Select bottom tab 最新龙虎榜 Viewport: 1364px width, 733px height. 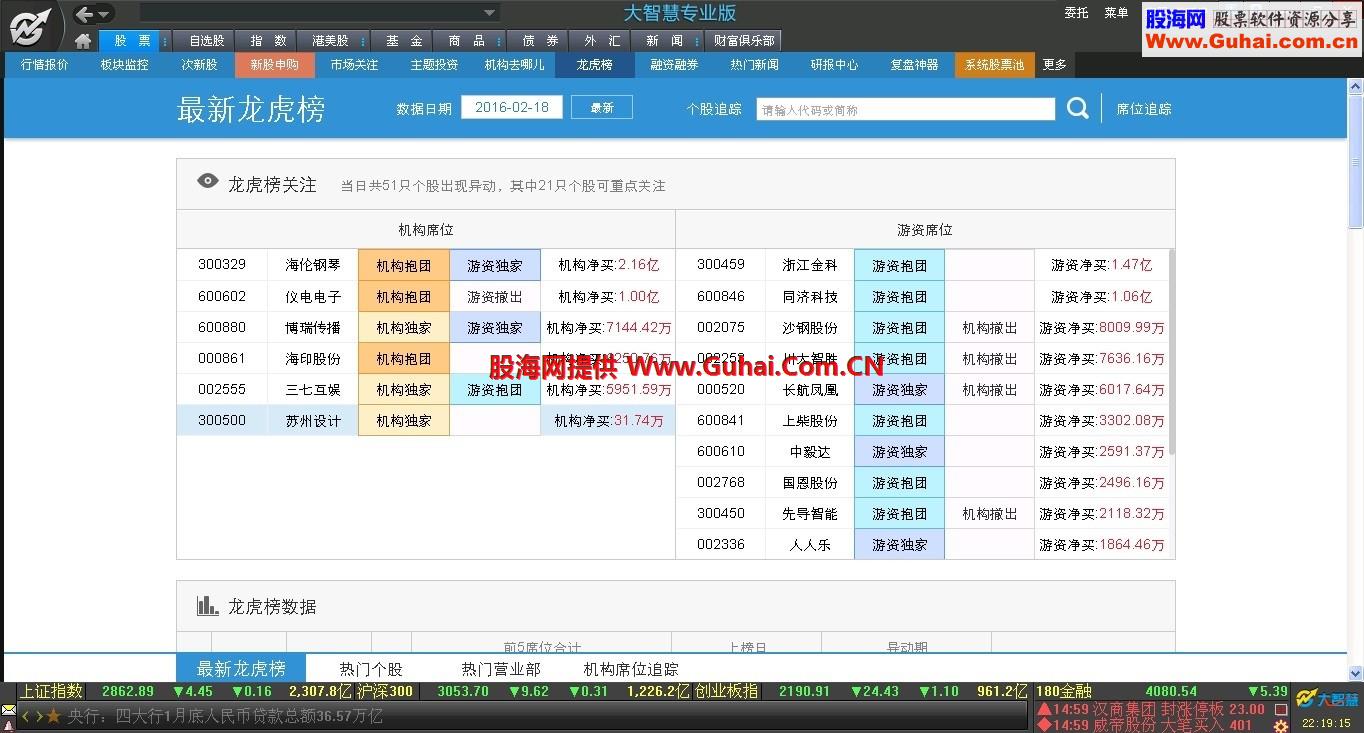click(x=241, y=669)
